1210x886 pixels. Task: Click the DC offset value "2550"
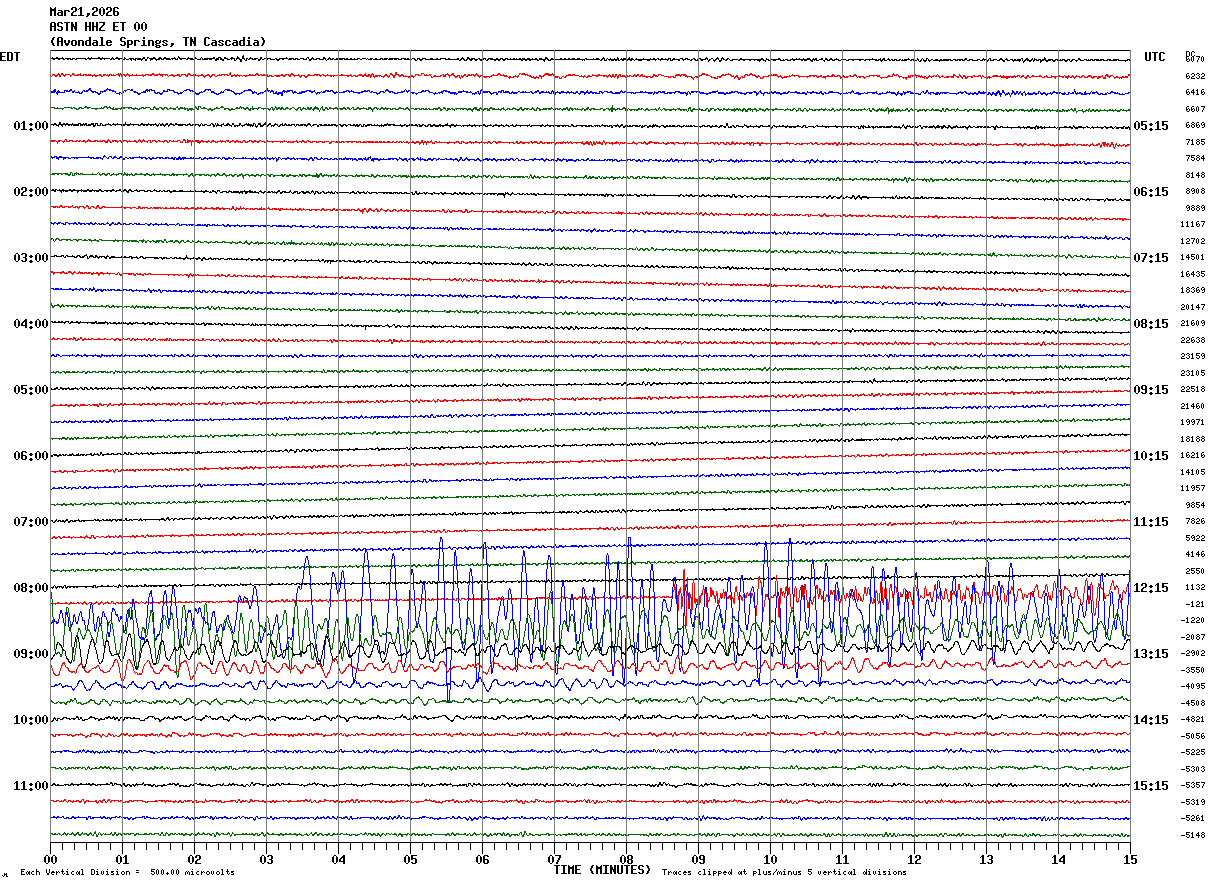coord(1195,571)
